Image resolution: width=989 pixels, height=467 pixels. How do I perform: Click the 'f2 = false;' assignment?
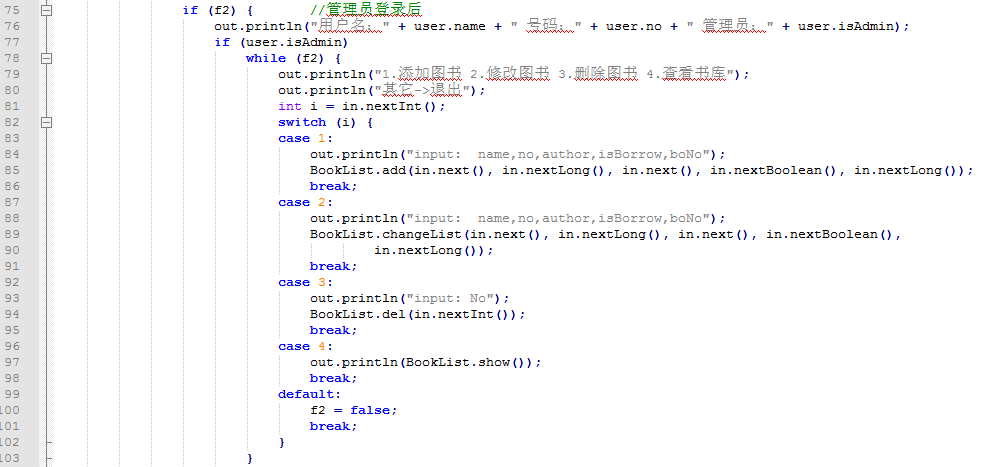(354, 411)
